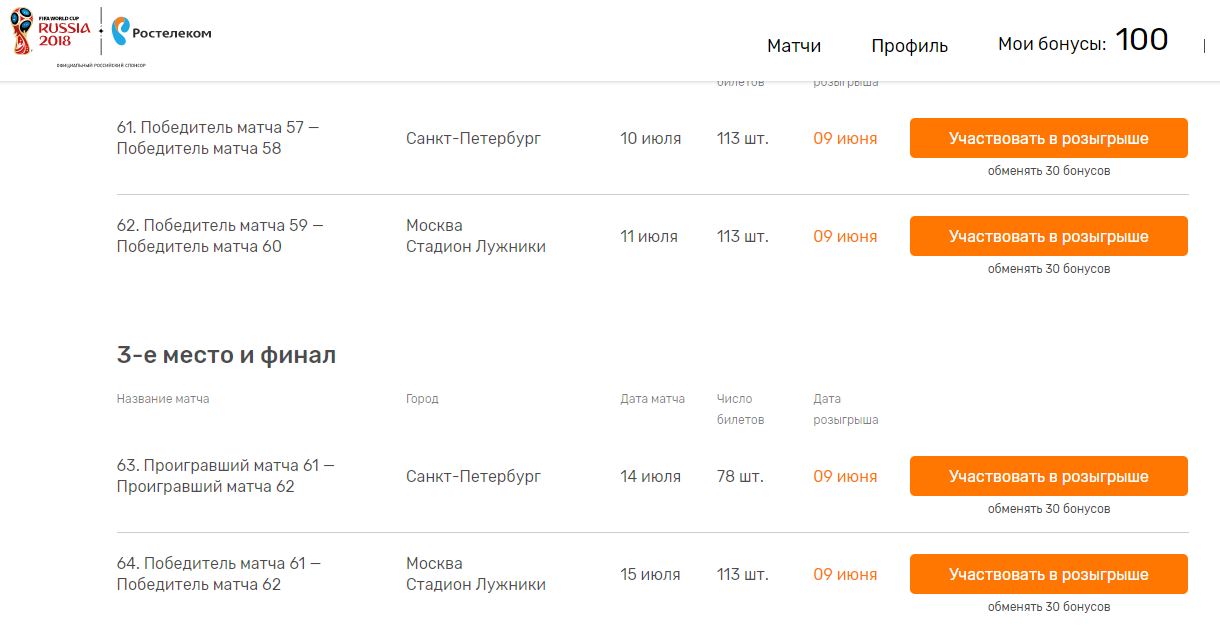The height and width of the screenshot is (626, 1220).
Task: Join the draw for match 63 third-place game
Action: coord(1048,476)
